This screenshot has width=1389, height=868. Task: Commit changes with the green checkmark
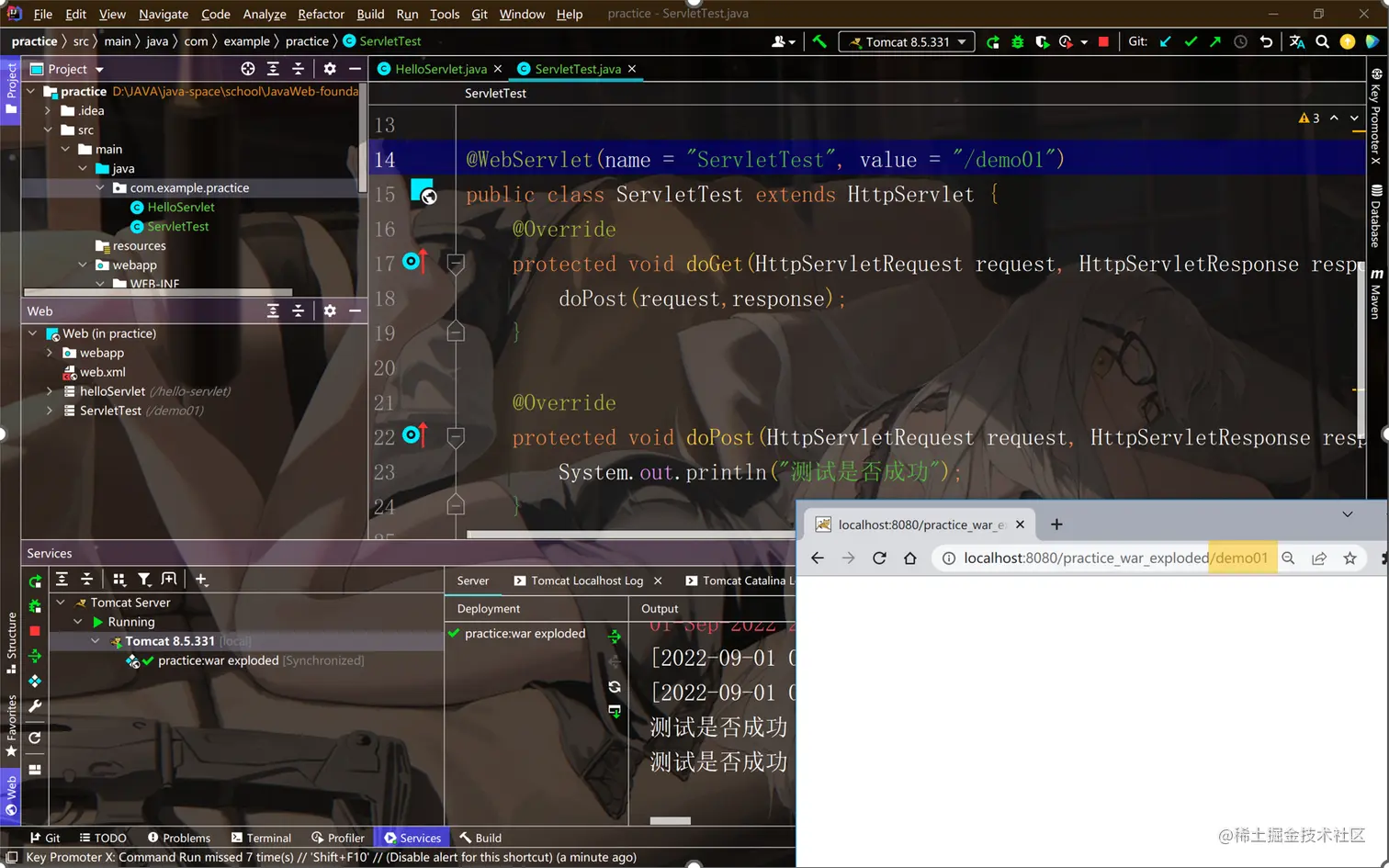[1191, 41]
